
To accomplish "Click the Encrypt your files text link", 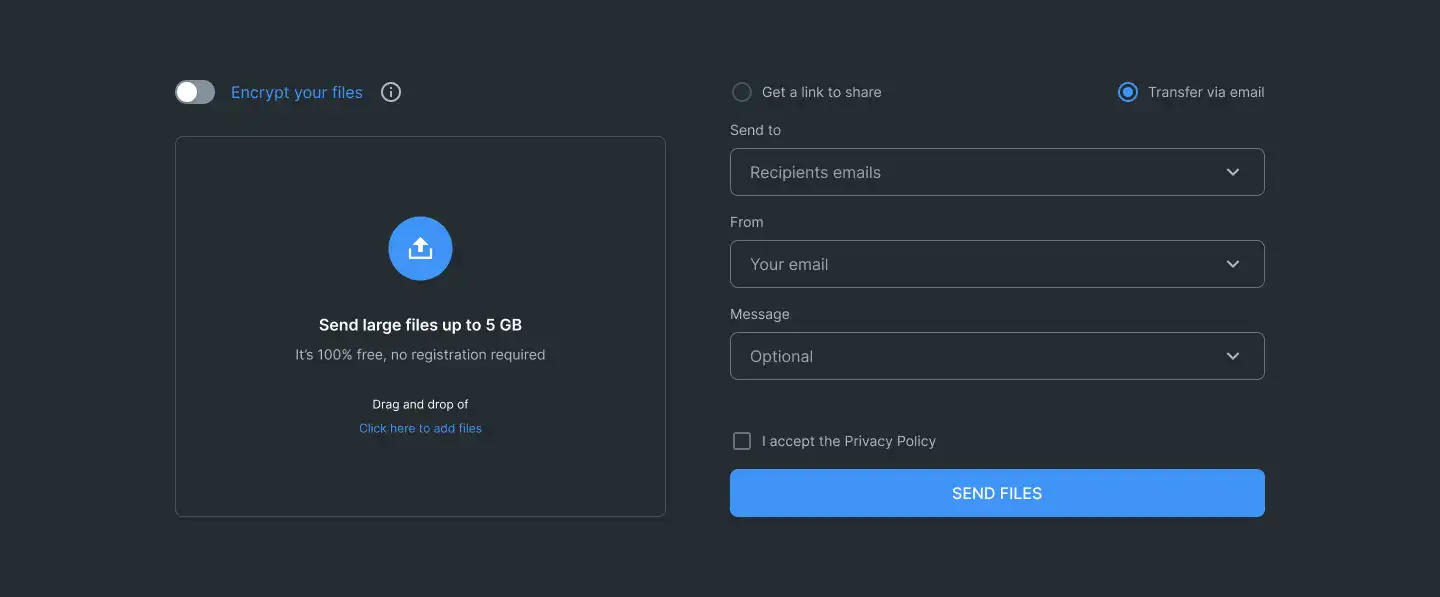I will coord(297,92).
